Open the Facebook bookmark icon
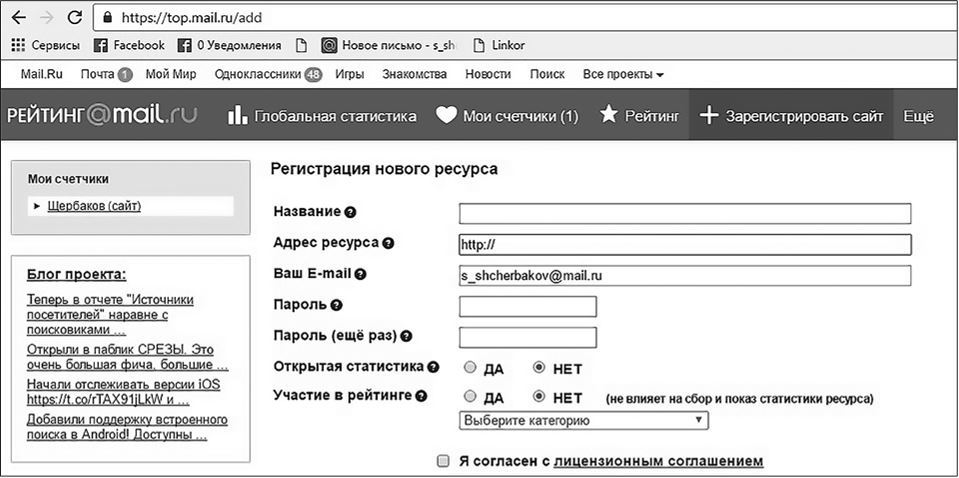Screen dimensions: 959x478 100,45
